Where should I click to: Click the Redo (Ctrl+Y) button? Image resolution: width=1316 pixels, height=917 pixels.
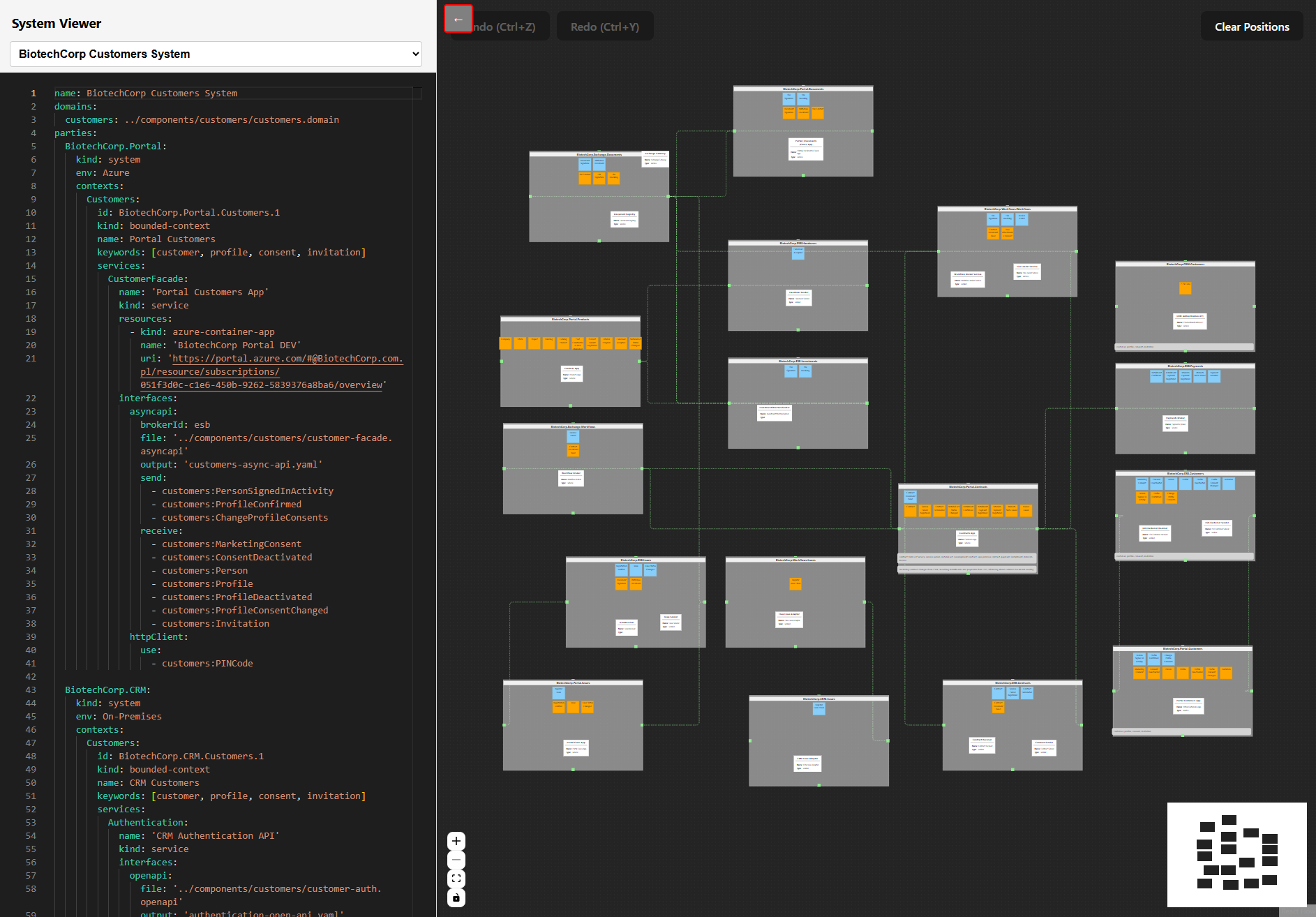604,27
